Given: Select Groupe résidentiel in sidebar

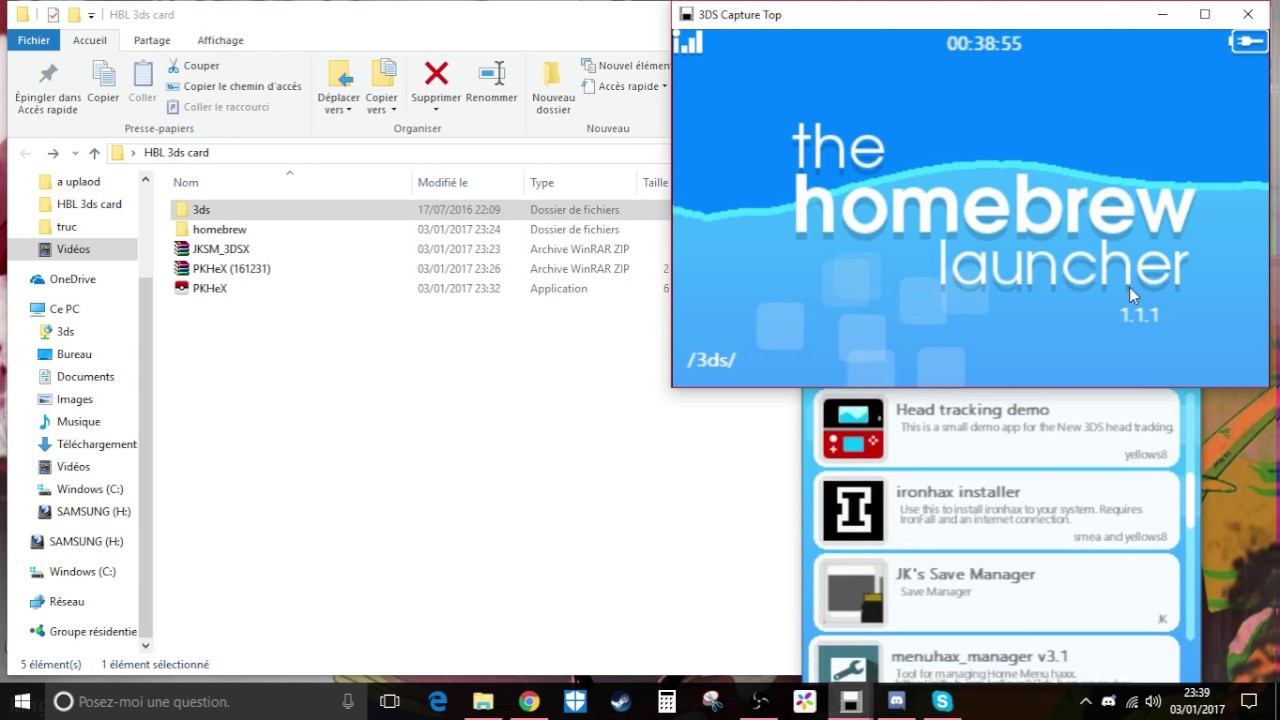Looking at the screenshot, I should click(93, 632).
